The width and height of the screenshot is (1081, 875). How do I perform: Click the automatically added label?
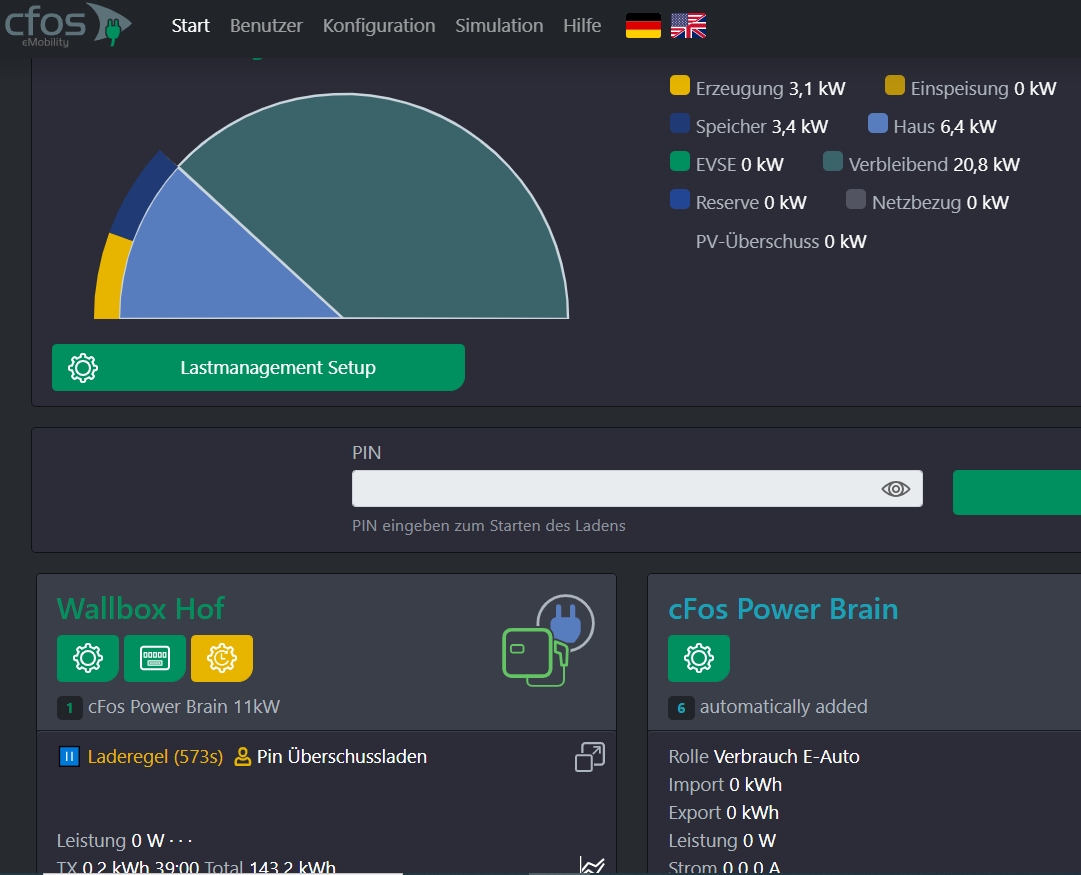pyautogui.click(x=784, y=707)
